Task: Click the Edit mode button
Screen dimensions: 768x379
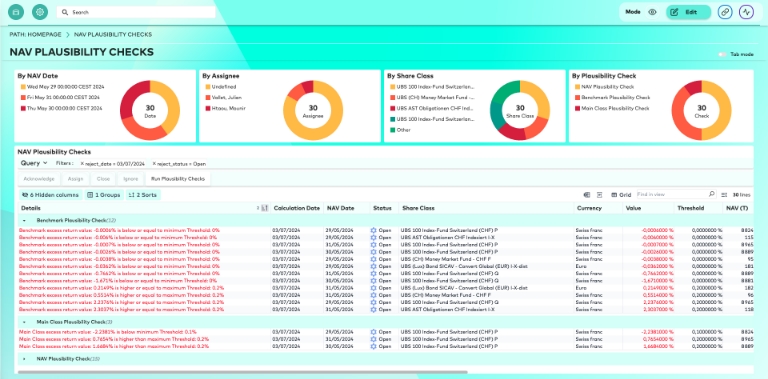Action: coord(688,12)
